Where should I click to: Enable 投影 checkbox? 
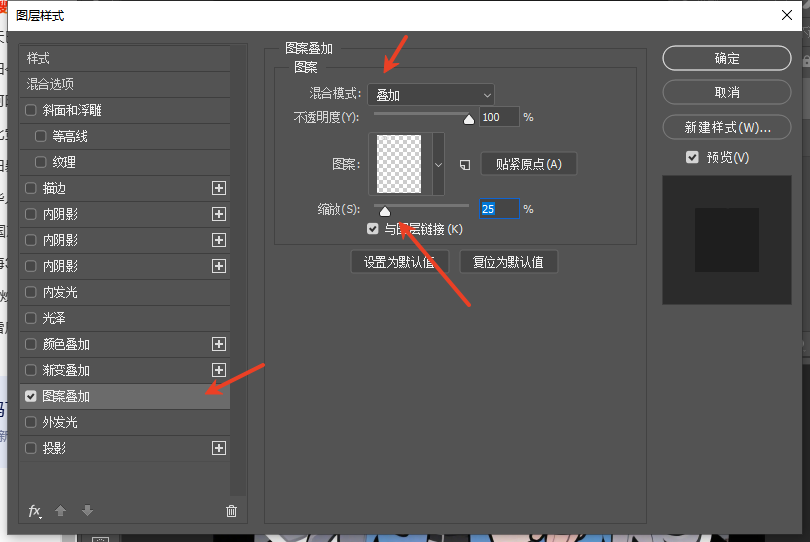coord(30,448)
